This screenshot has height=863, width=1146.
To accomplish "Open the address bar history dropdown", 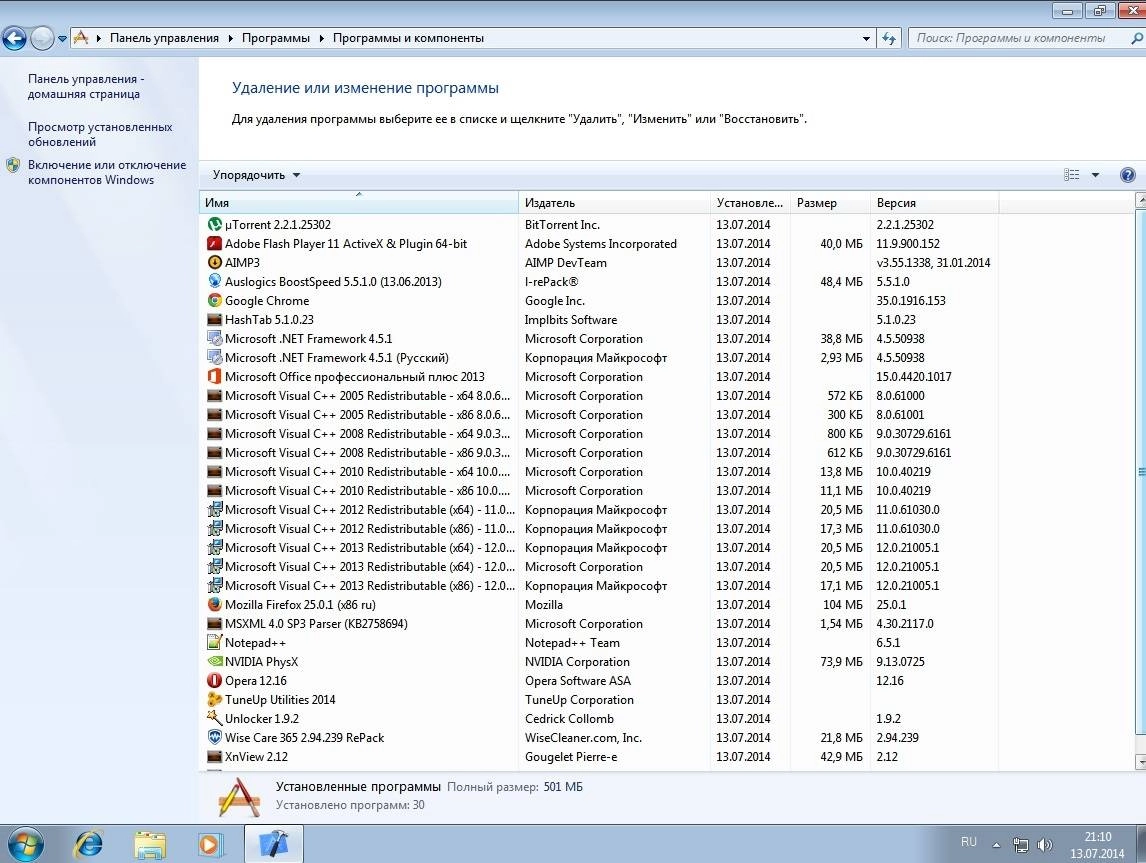I will click(866, 38).
